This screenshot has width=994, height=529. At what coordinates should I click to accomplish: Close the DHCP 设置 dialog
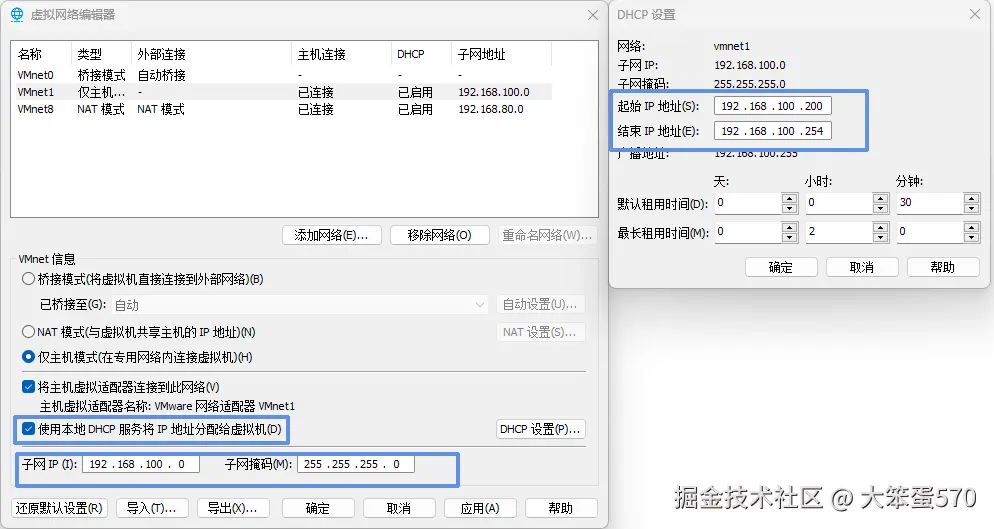pyautogui.click(x=975, y=14)
